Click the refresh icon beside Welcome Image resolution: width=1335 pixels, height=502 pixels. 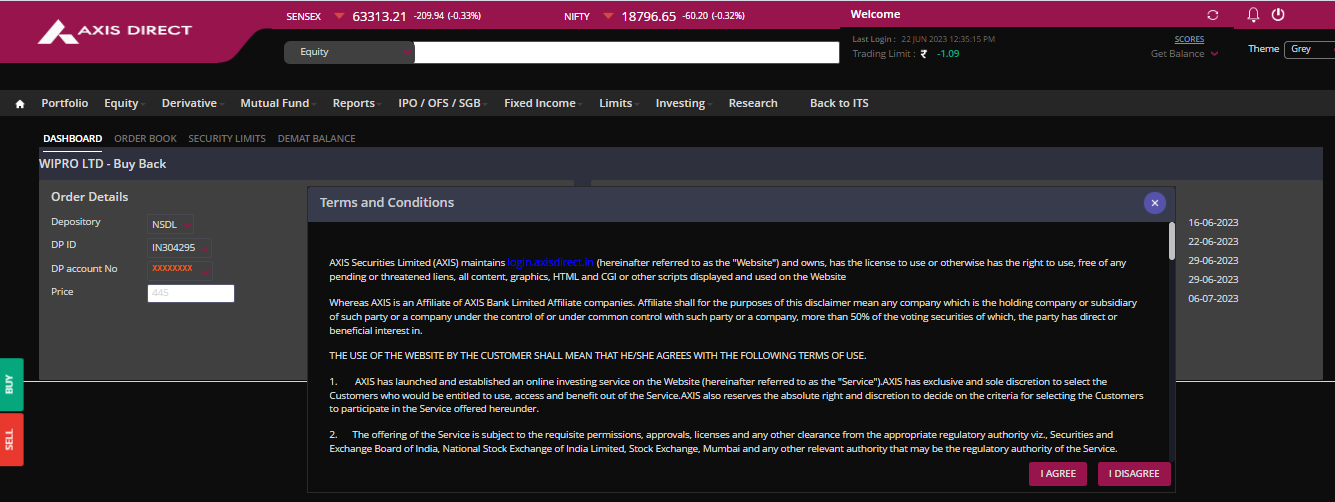(1213, 15)
